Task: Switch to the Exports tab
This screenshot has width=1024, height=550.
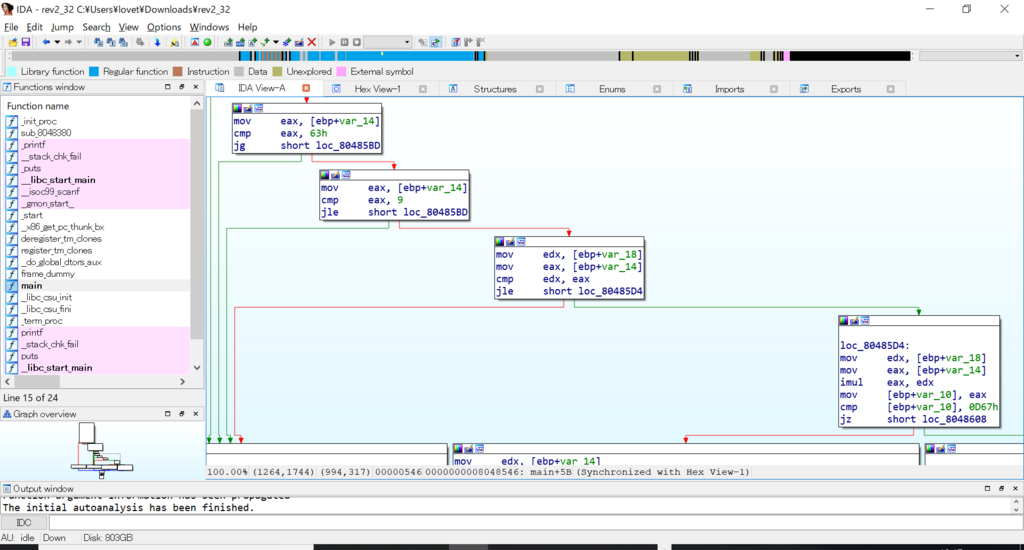Action: 846,89
